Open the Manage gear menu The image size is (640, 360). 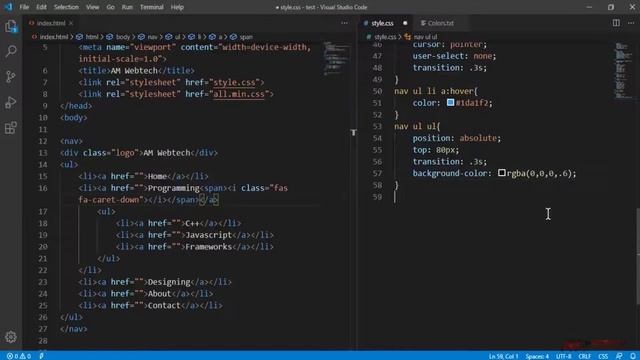11,337
